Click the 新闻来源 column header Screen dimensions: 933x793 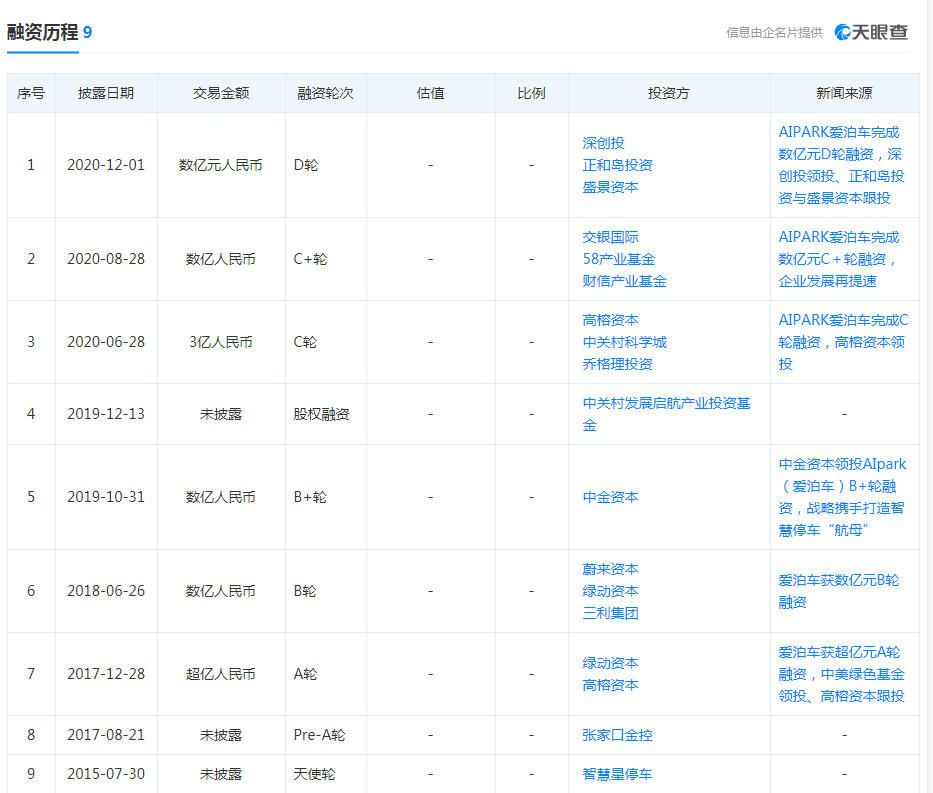coord(844,93)
